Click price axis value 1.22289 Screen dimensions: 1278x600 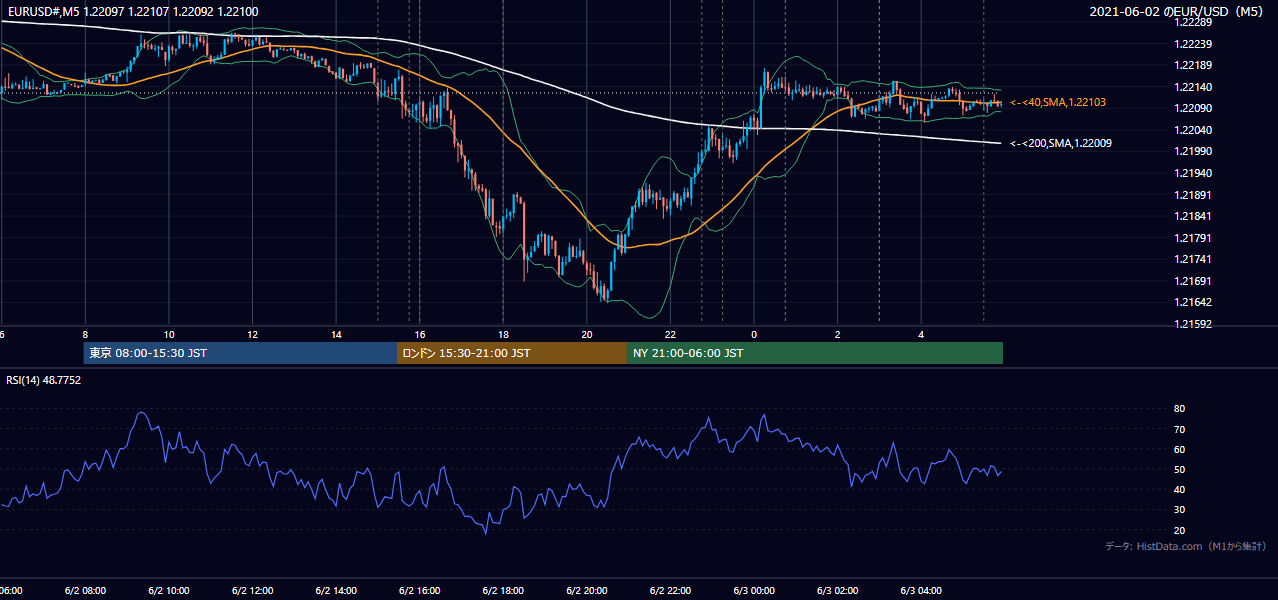1195,22
